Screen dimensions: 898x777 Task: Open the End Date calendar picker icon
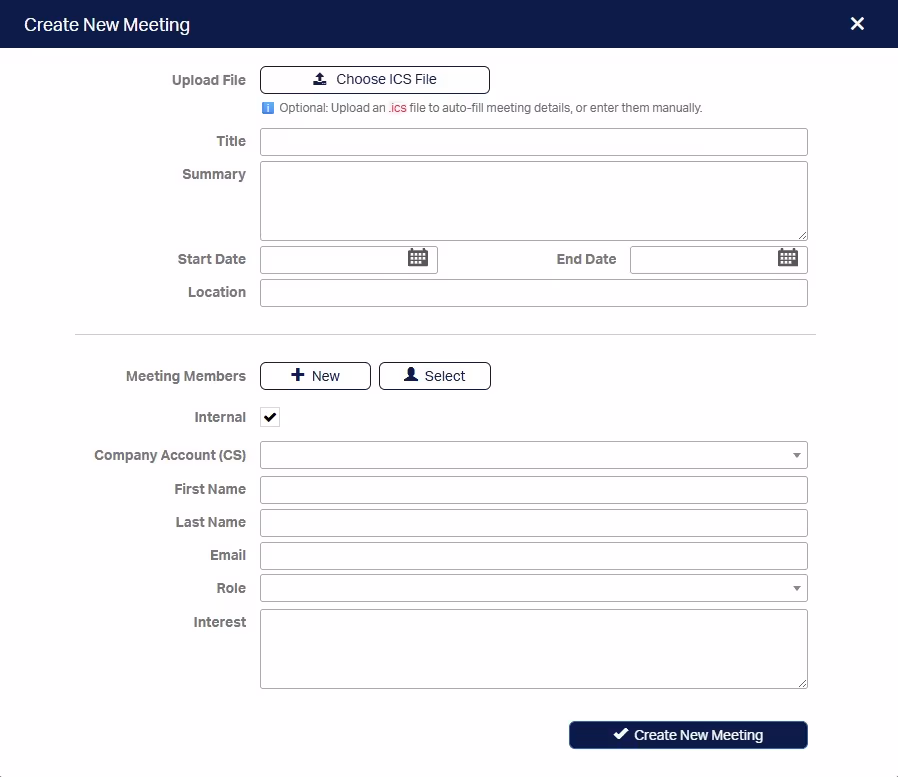pyautogui.click(x=787, y=258)
